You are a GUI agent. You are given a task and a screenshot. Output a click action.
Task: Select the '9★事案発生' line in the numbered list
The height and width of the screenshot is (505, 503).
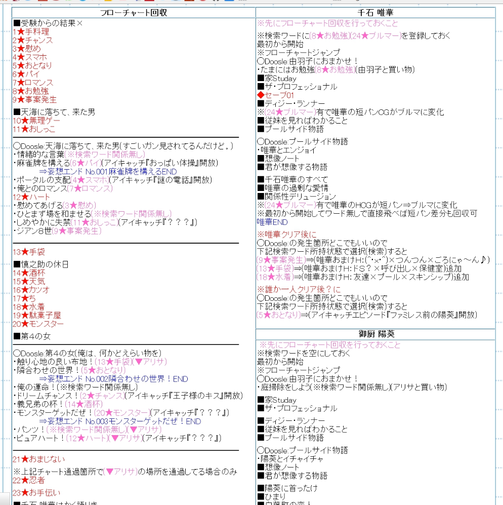[x=35, y=99]
